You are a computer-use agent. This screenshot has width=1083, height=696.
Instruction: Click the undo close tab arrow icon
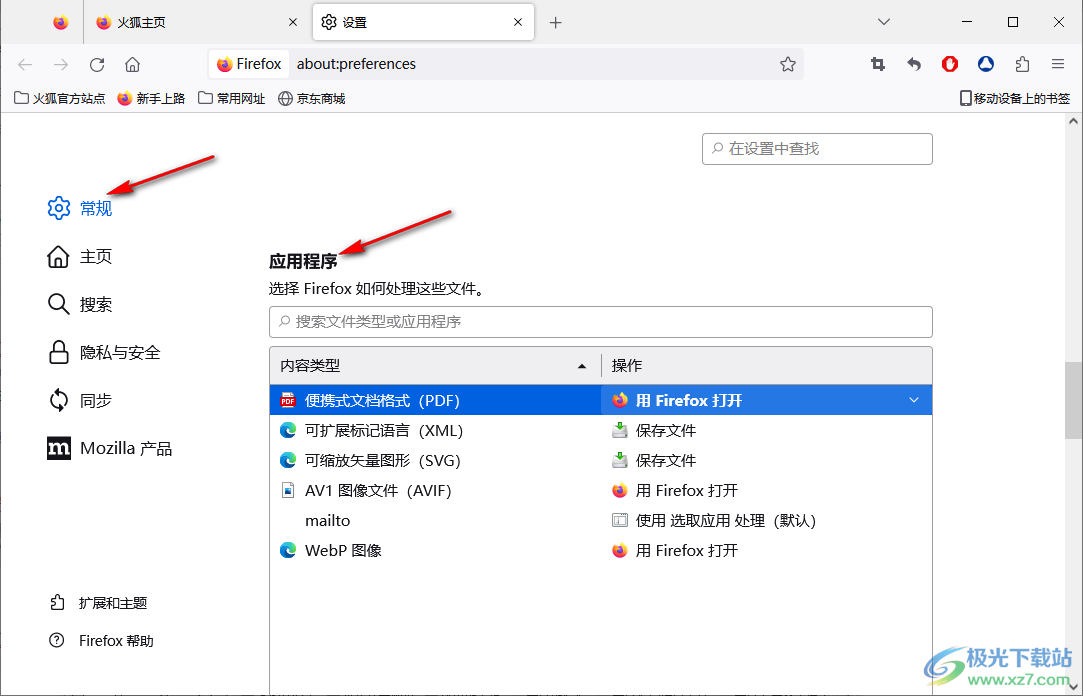click(914, 64)
